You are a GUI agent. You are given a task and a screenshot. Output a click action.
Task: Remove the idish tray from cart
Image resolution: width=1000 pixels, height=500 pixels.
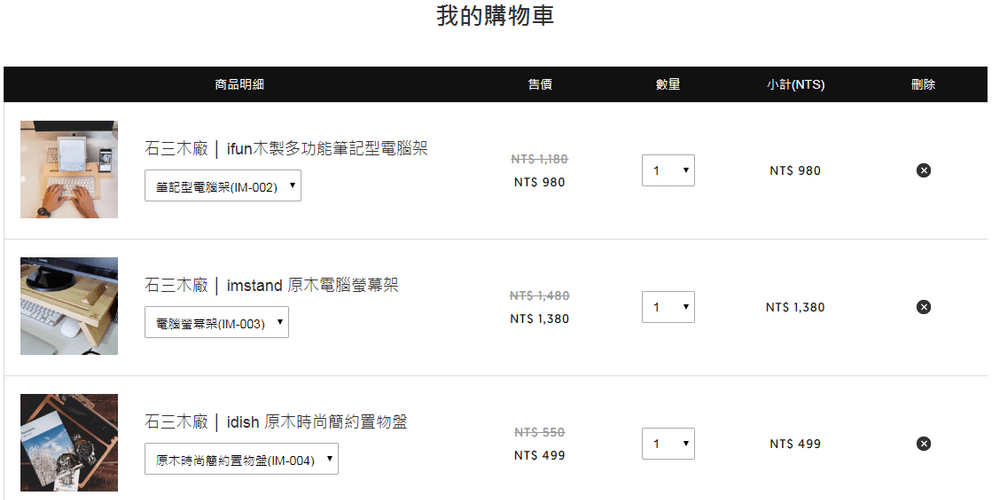[923, 443]
